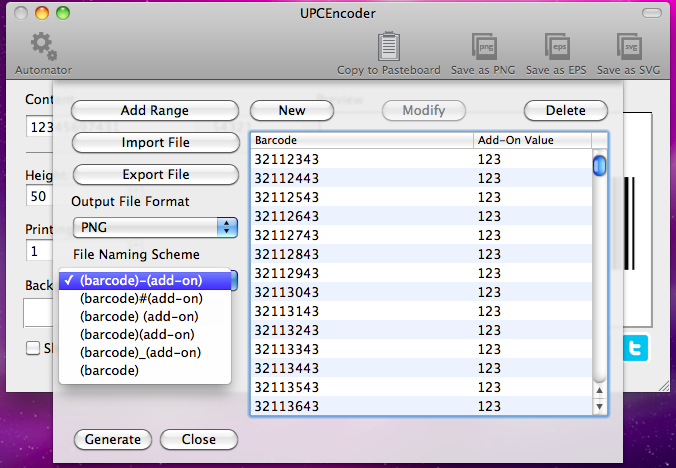Click the New button
Screen dimensions: 676x468
pyautogui.click(x=292, y=110)
